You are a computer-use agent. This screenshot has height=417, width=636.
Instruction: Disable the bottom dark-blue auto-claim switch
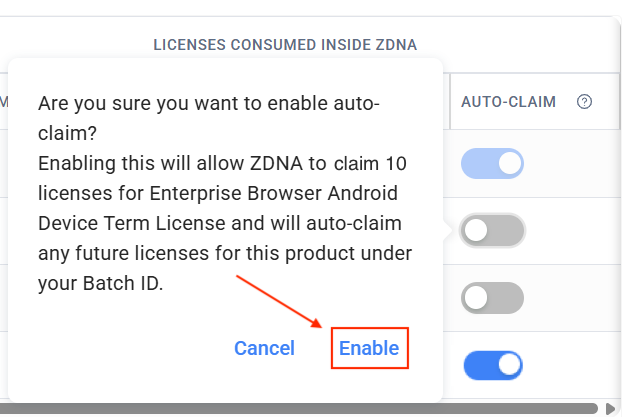(492, 365)
